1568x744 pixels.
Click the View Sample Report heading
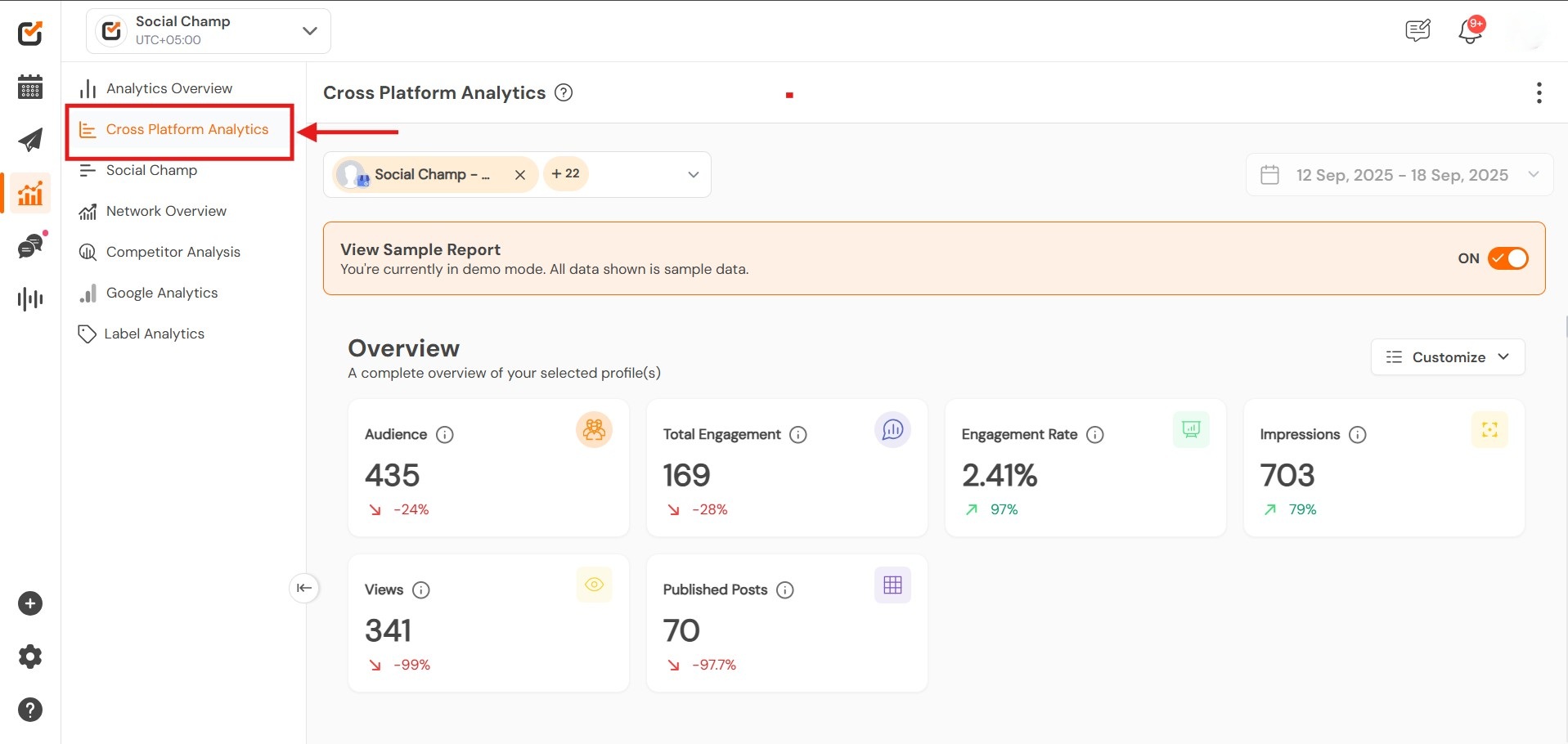pyautogui.click(x=420, y=249)
